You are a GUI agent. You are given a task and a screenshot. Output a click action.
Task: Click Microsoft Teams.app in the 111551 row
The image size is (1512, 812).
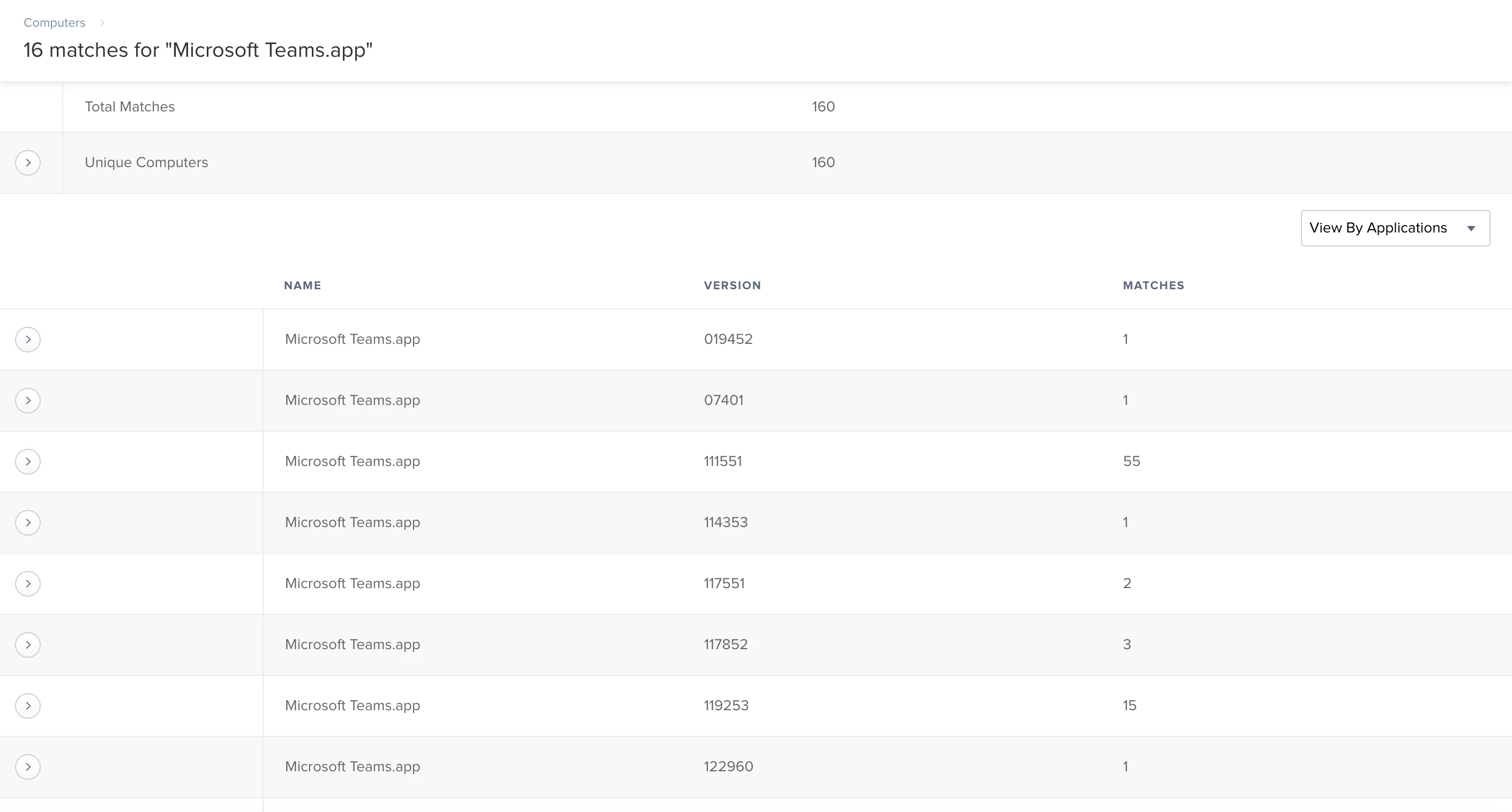click(352, 461)
